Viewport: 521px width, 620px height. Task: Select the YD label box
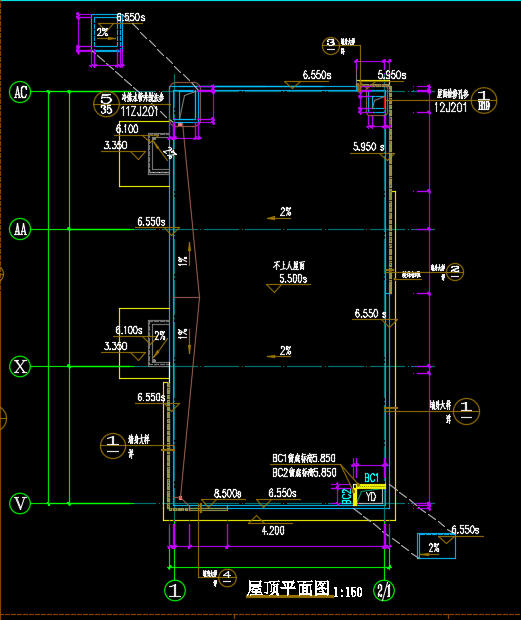point(370,496)
